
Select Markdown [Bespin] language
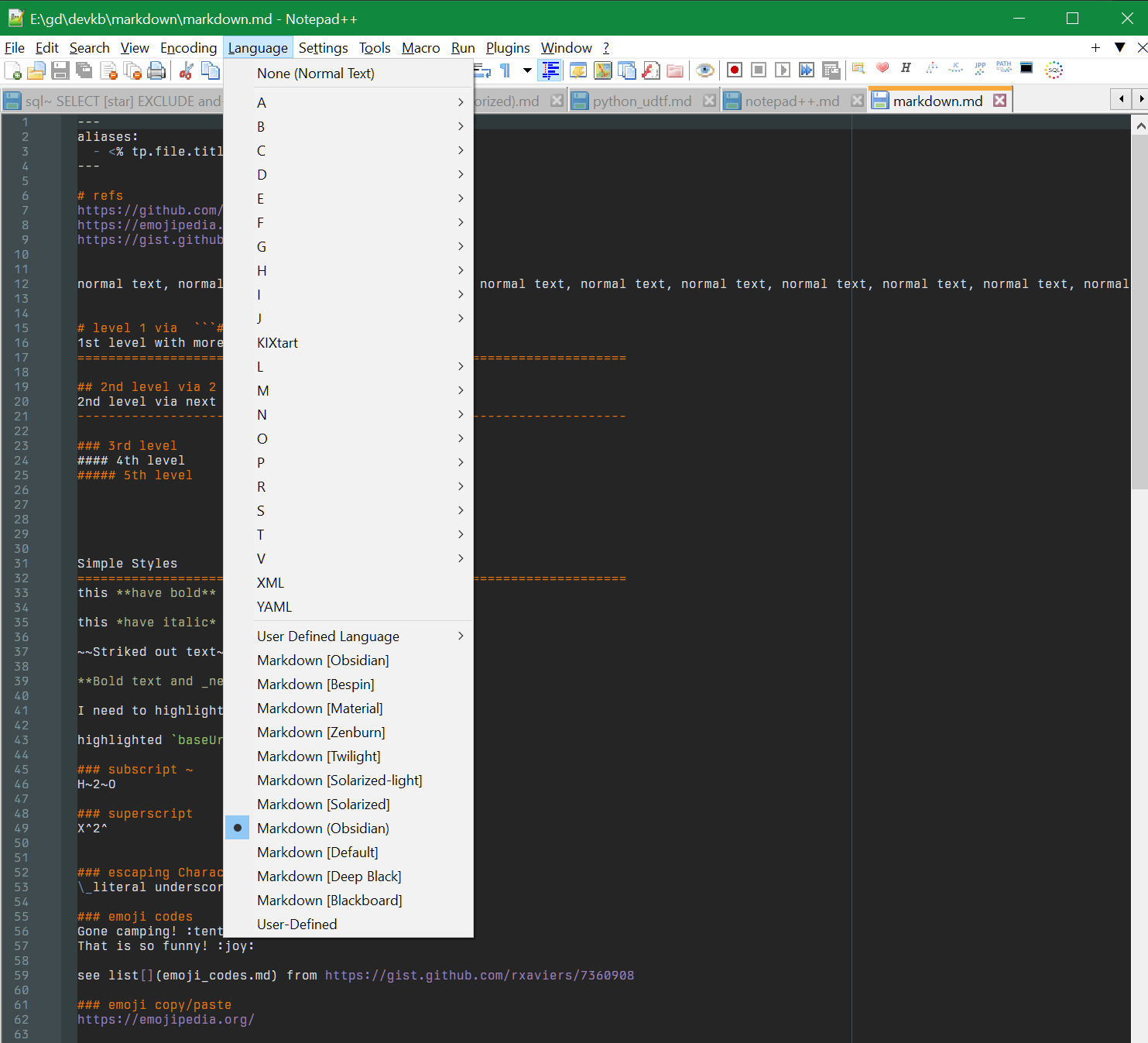(348, 684)
